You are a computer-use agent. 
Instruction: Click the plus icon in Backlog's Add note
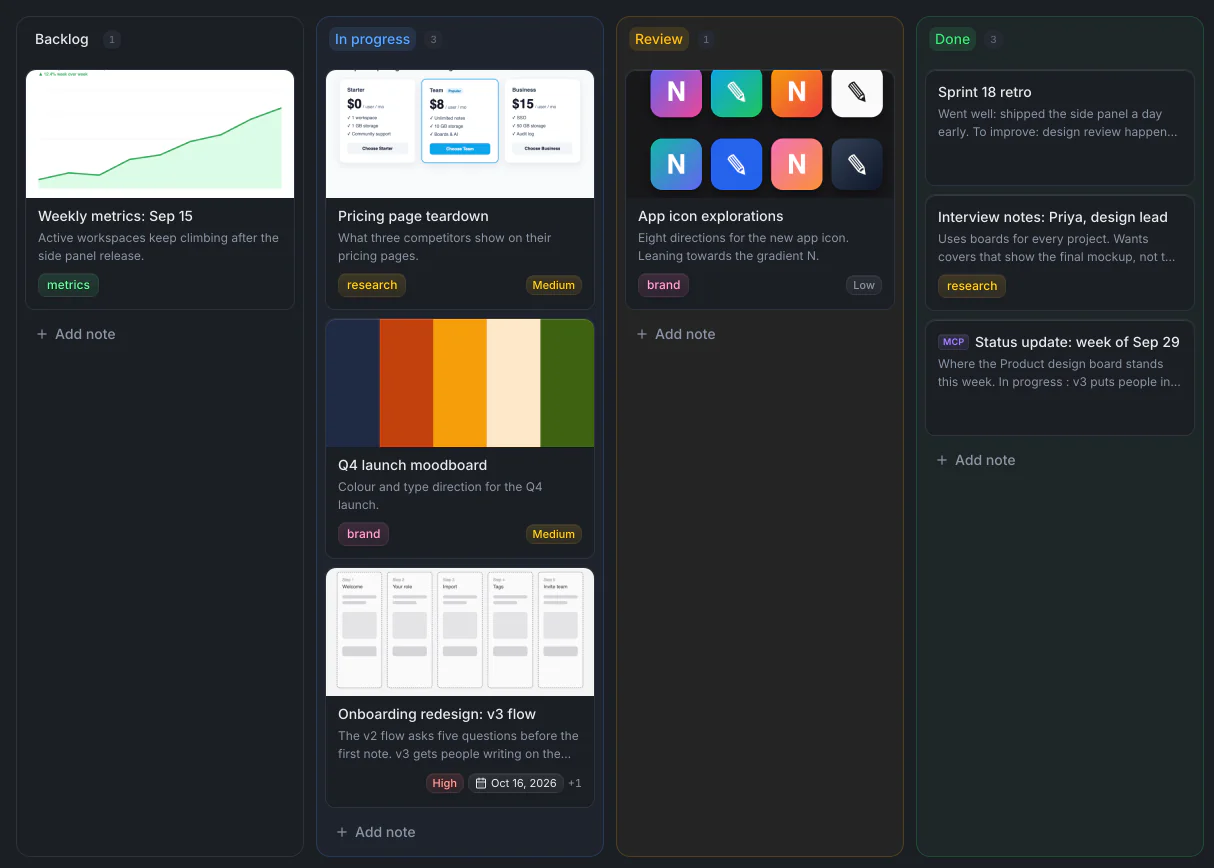(42, 334)
